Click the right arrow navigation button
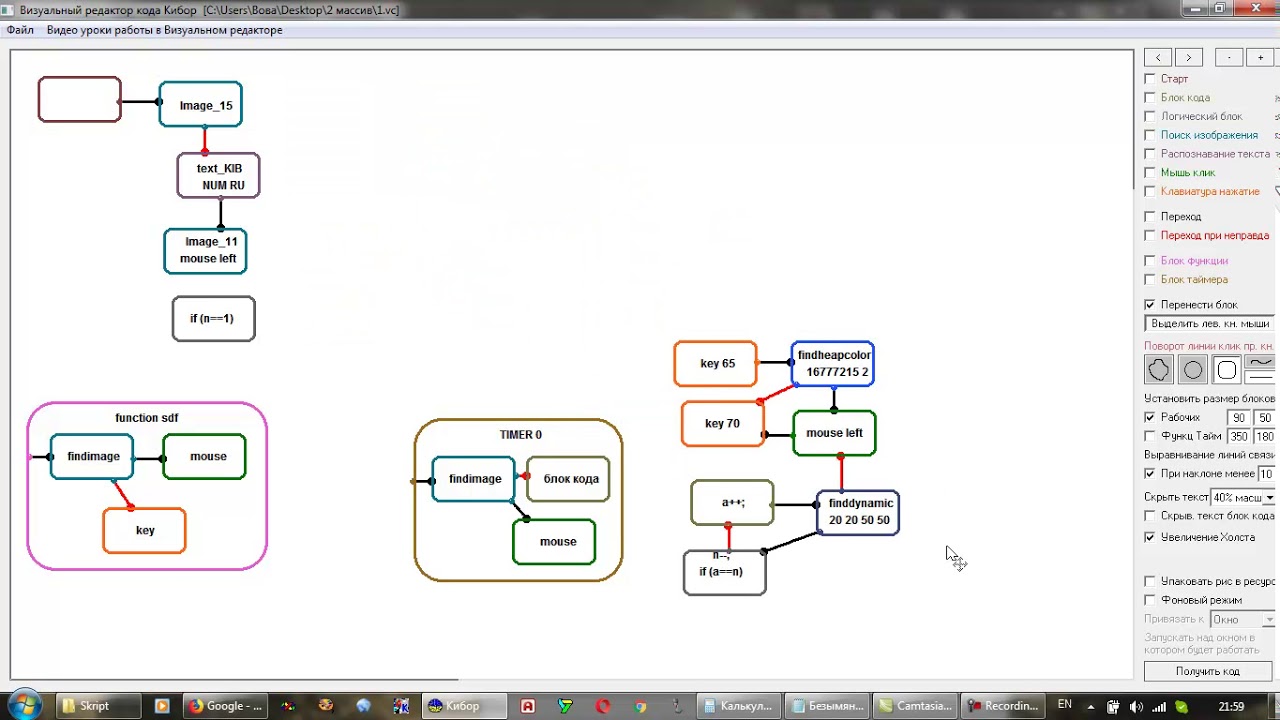The width and height of the screenshot is (1280, 720). pos(1188,57)
